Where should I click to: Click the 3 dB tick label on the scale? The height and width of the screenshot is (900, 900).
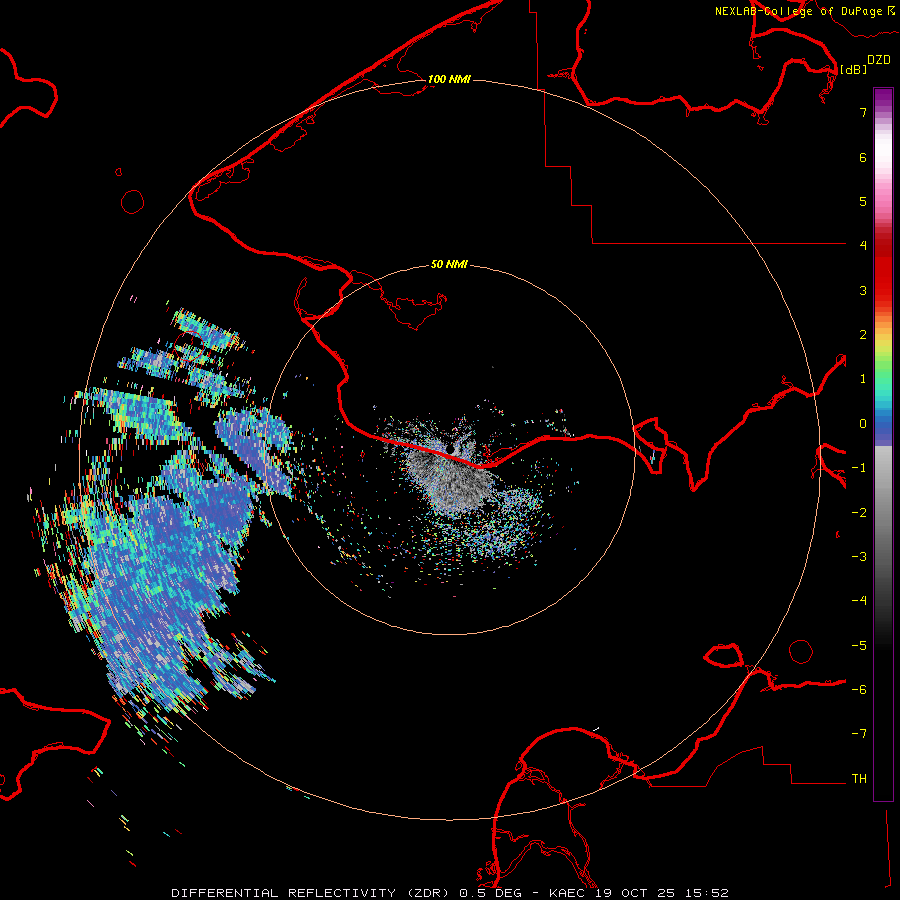(x=863, y=290)
